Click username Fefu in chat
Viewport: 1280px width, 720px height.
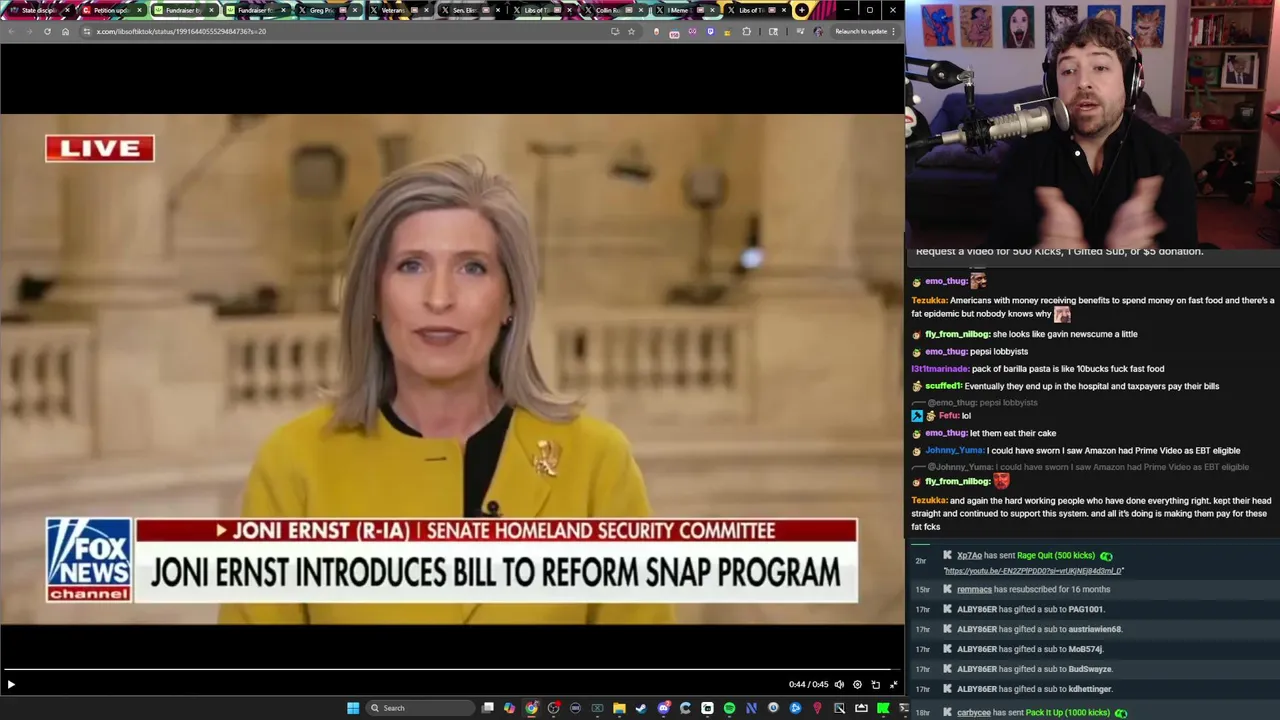point(948,416)
